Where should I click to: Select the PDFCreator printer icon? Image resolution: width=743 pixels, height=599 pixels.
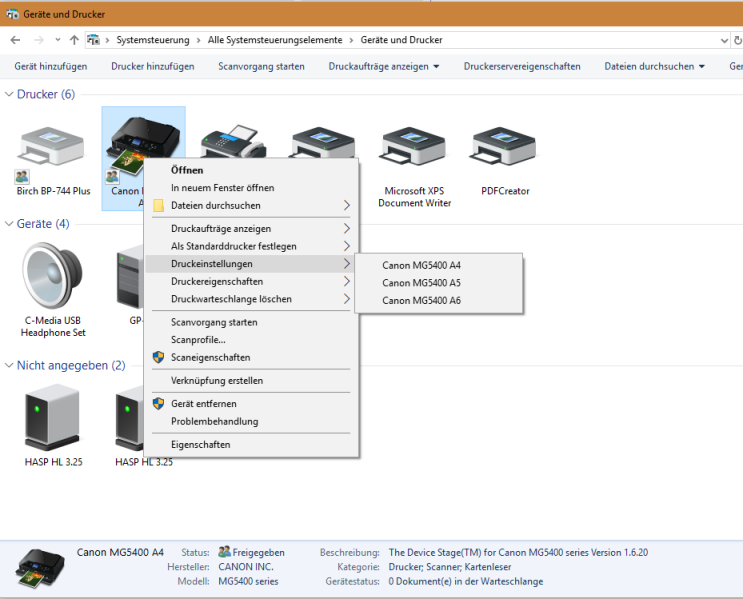pos(504,146)
